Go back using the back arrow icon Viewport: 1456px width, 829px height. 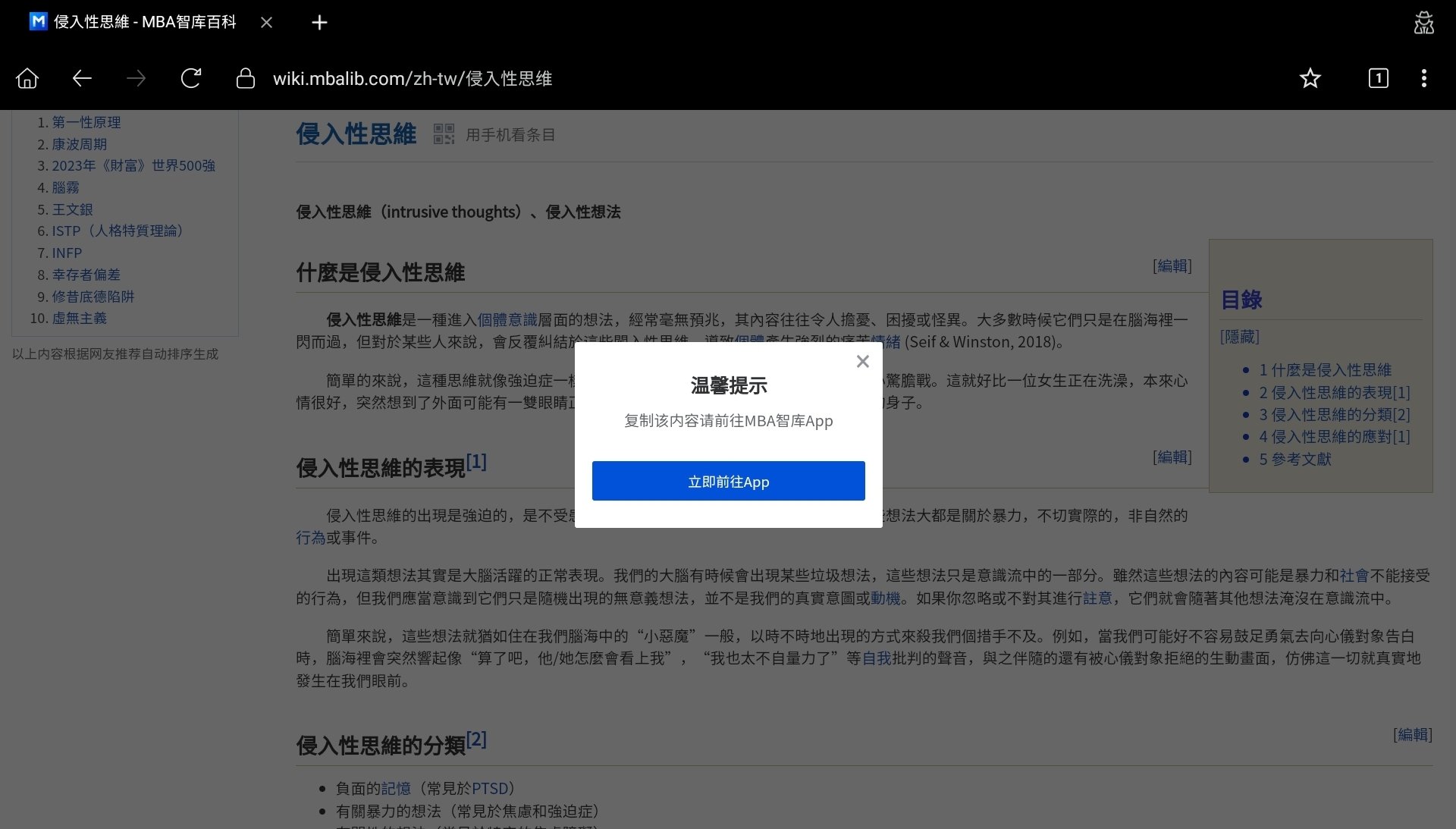[x=82, y=78]
